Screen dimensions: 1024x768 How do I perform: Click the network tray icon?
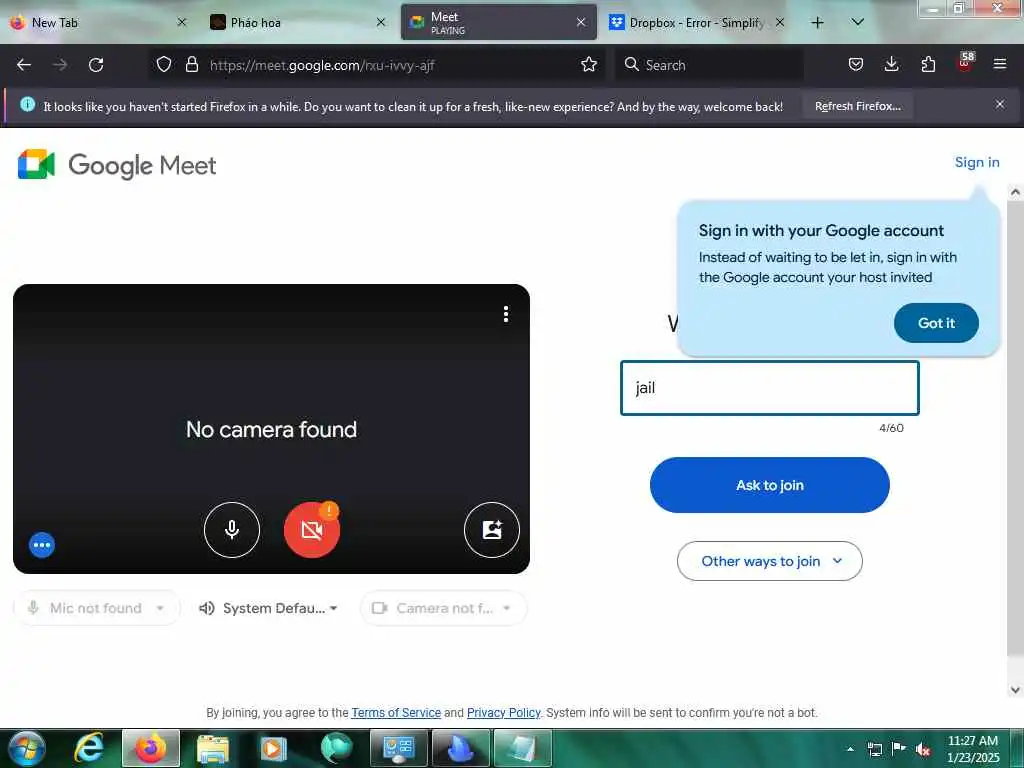(874, 749)
